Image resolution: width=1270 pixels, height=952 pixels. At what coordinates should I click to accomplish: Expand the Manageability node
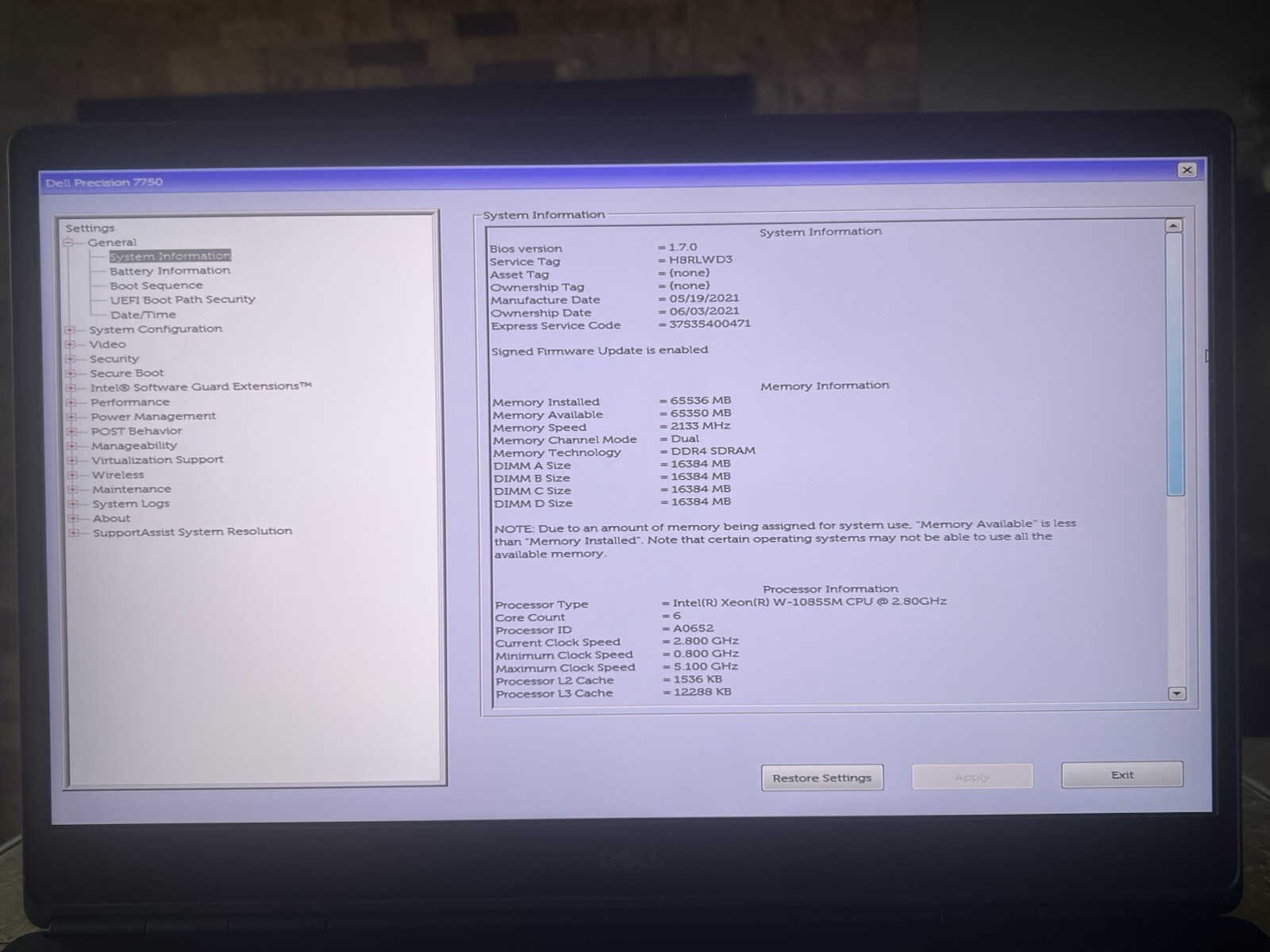click(x=71, y=446)
